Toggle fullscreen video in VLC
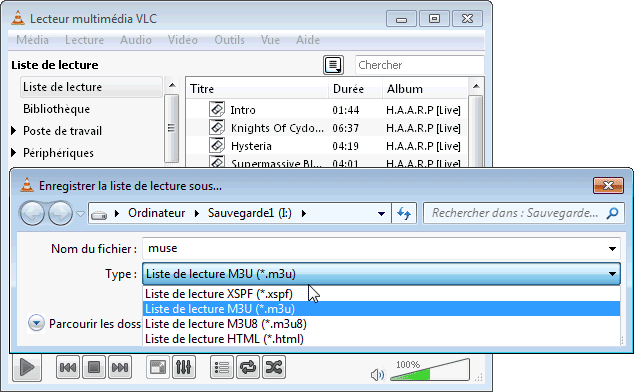The width and height of the screenshot is (634, 392). pos(158,367)
